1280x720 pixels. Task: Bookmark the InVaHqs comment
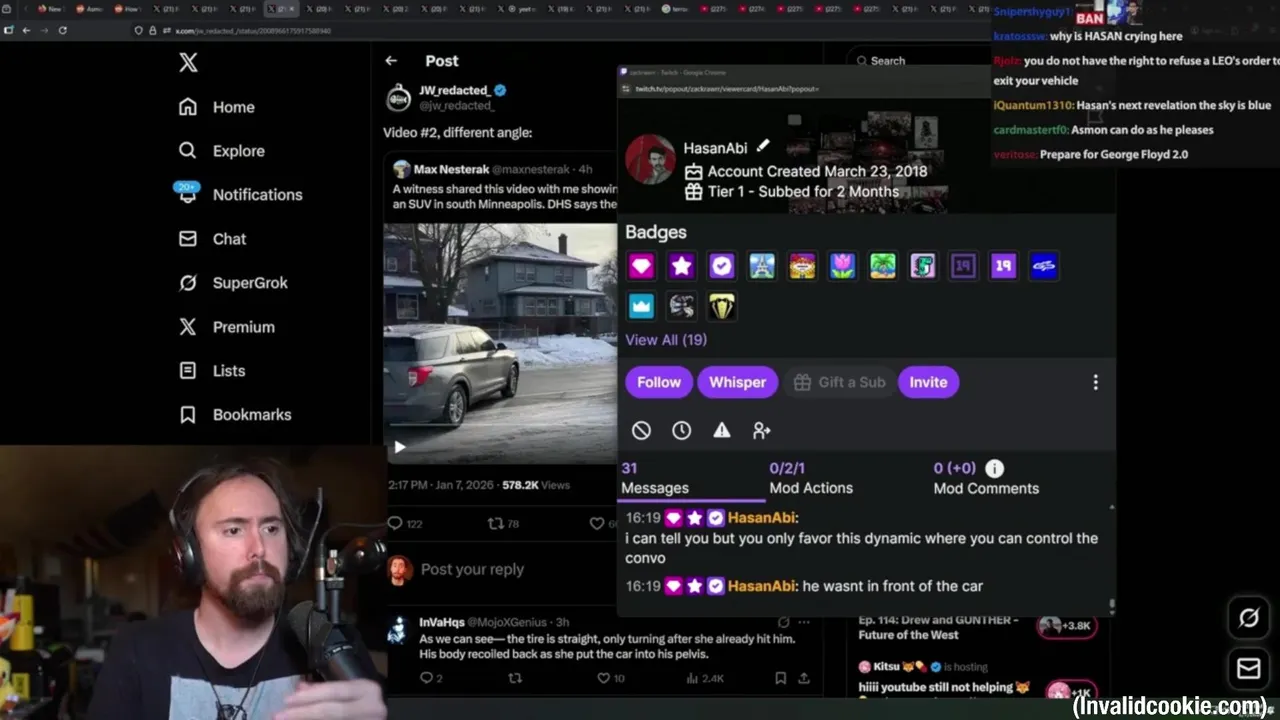click(x=780, y=678)
